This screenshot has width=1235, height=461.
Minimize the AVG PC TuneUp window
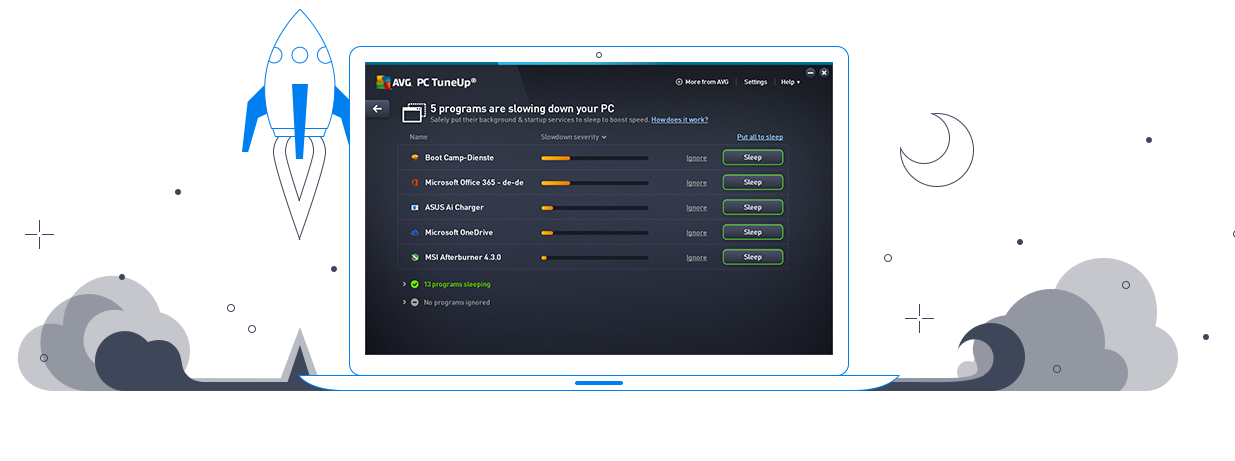click(x=810, y=72)
